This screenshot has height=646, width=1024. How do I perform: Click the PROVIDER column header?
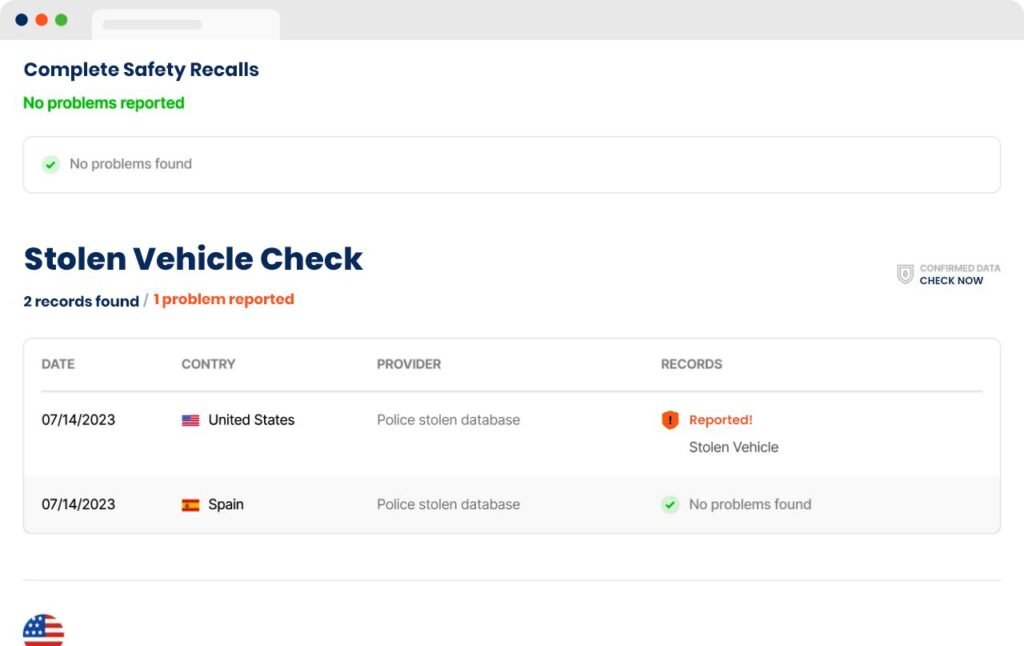(408, 364)
